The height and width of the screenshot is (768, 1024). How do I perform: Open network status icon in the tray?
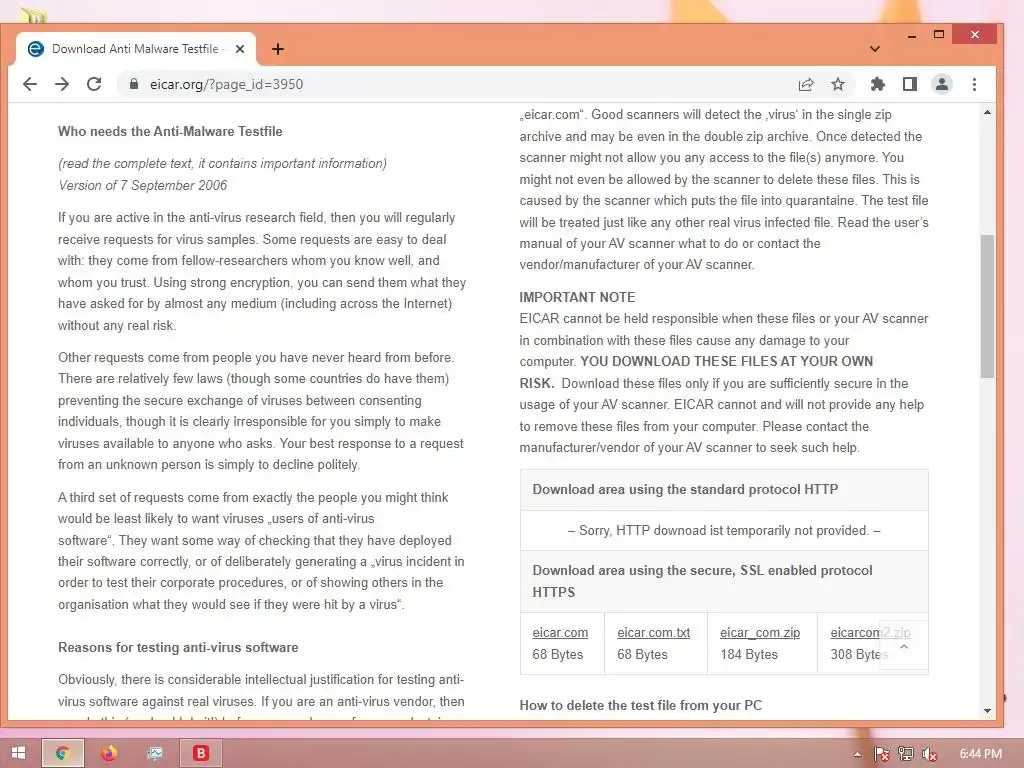(x=906, y=754)
